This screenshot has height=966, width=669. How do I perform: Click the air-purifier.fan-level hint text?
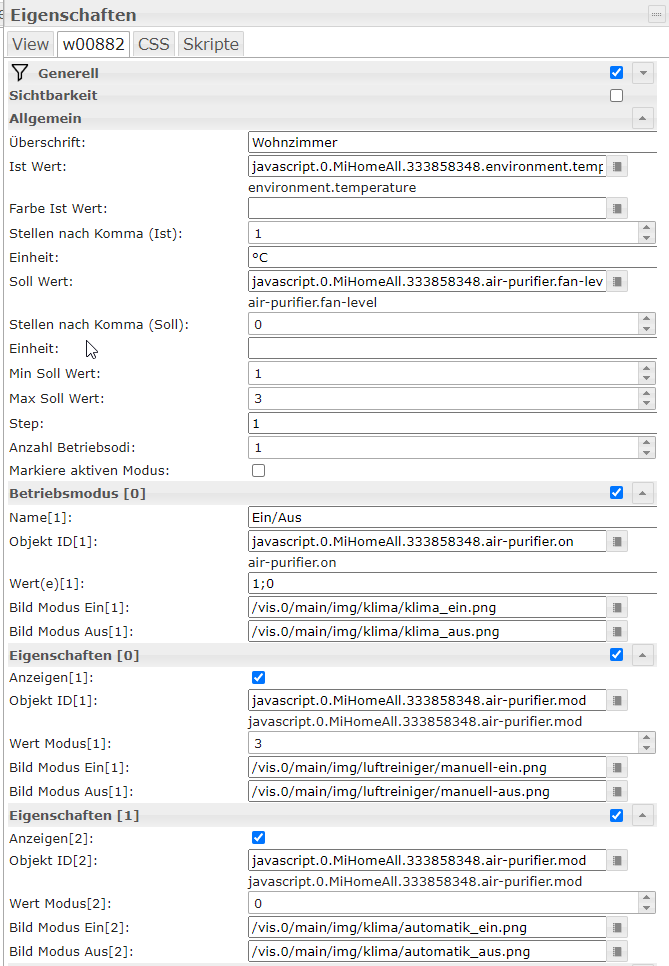312,302
